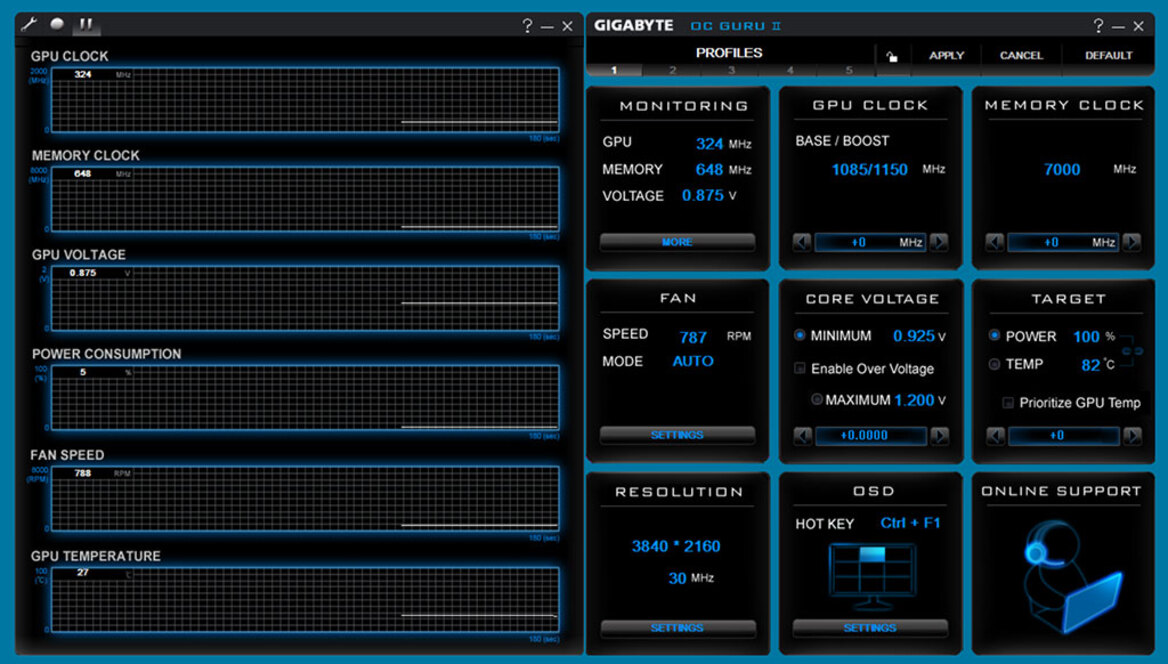Click memory clock +0 MHz offset field

click(x=1063, y=242)
